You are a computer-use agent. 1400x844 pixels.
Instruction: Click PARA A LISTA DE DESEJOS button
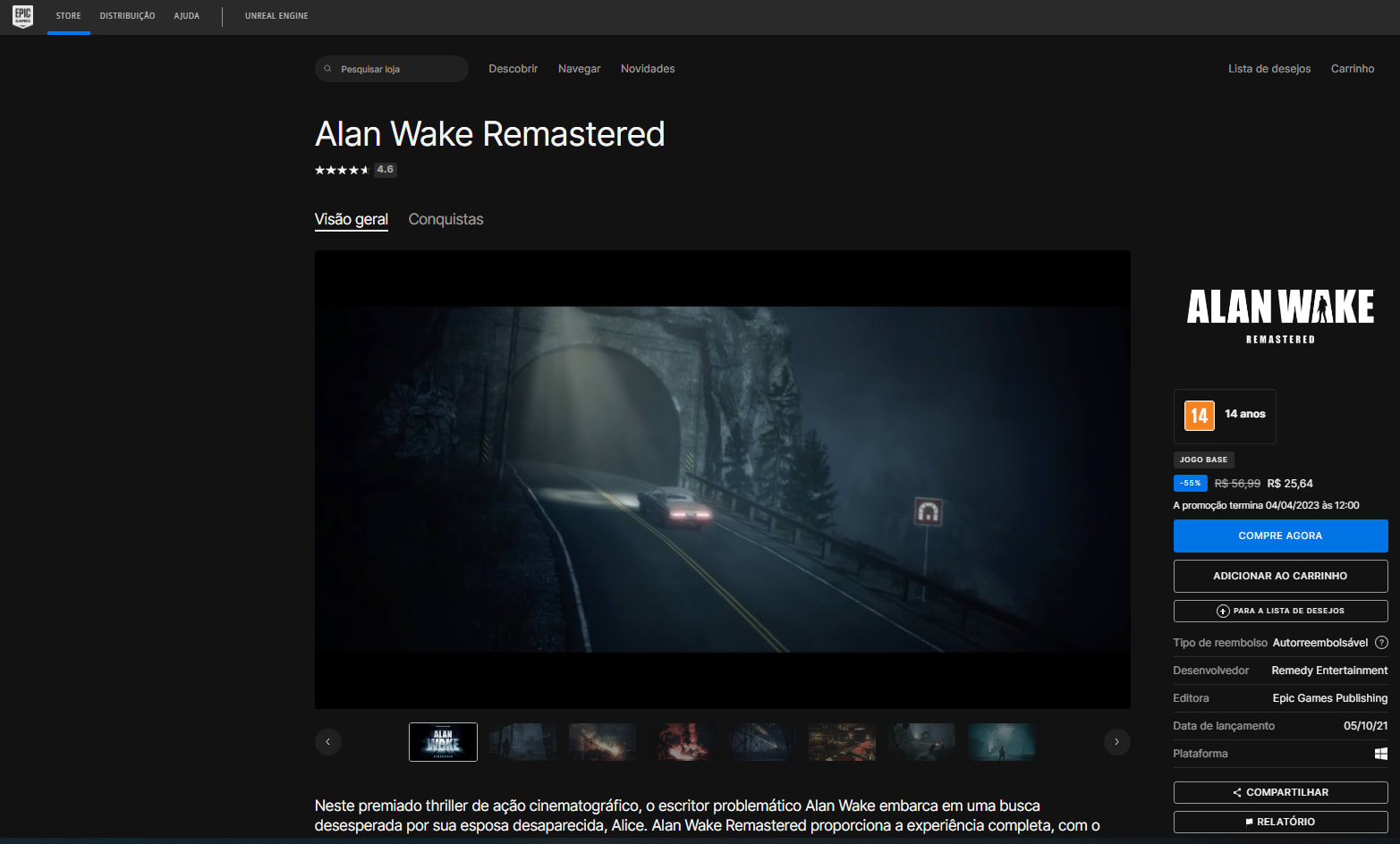1280,611
